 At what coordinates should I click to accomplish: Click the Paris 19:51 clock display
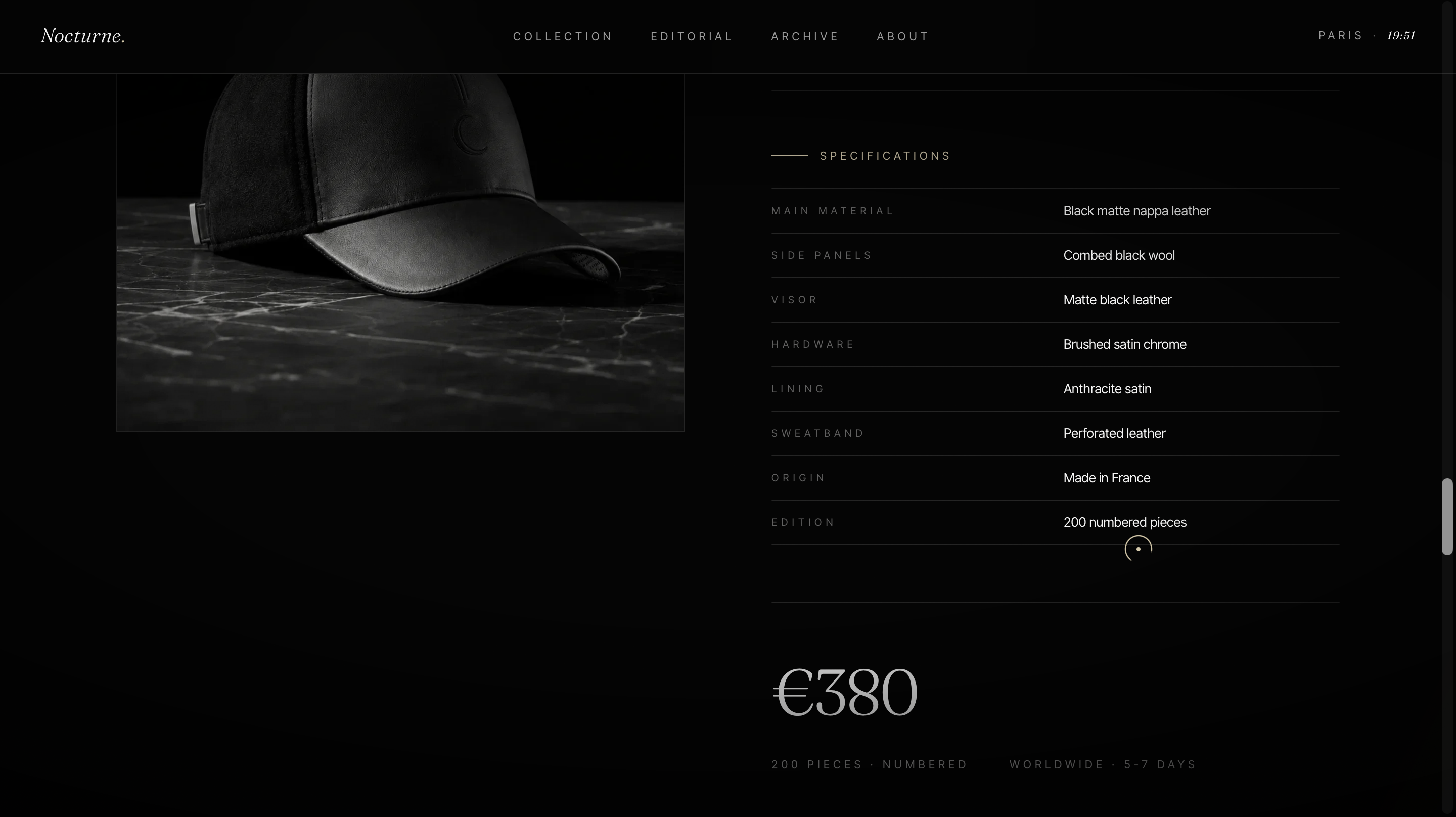click(1367, 35)
